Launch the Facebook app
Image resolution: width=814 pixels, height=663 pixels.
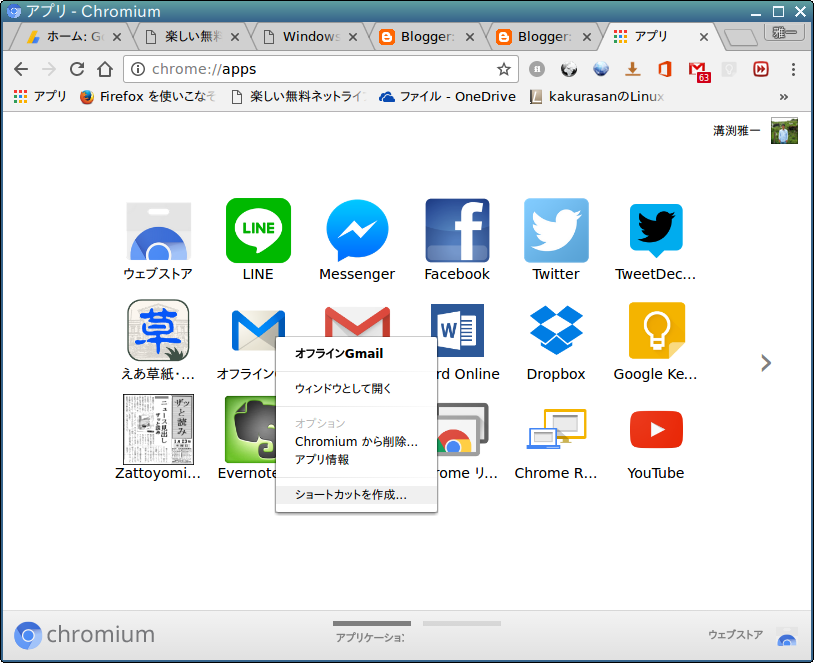click(457, 231)
